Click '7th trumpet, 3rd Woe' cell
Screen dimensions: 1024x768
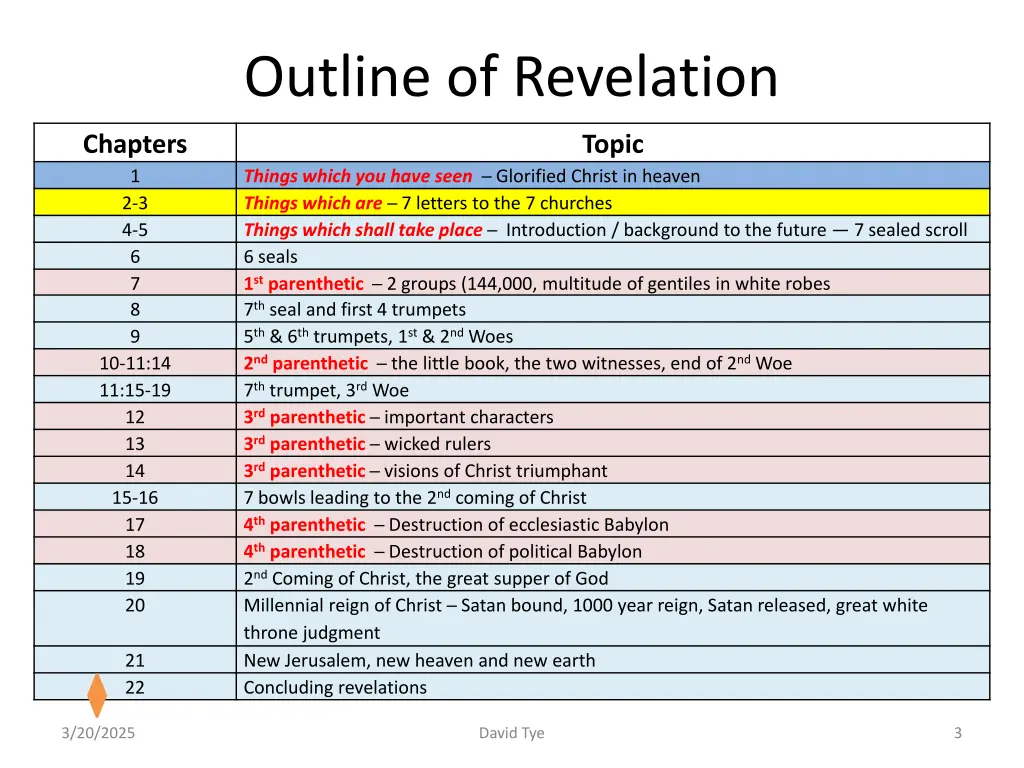(613, 390)
